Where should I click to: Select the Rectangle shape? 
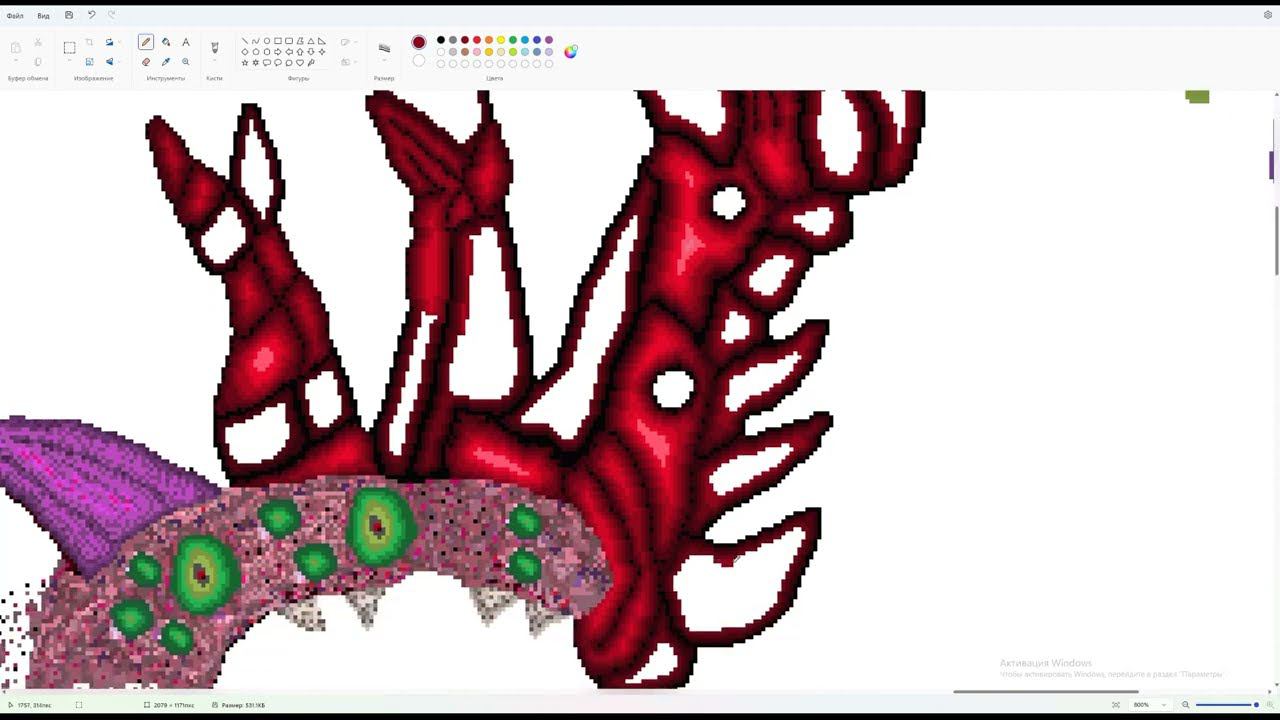278,41
